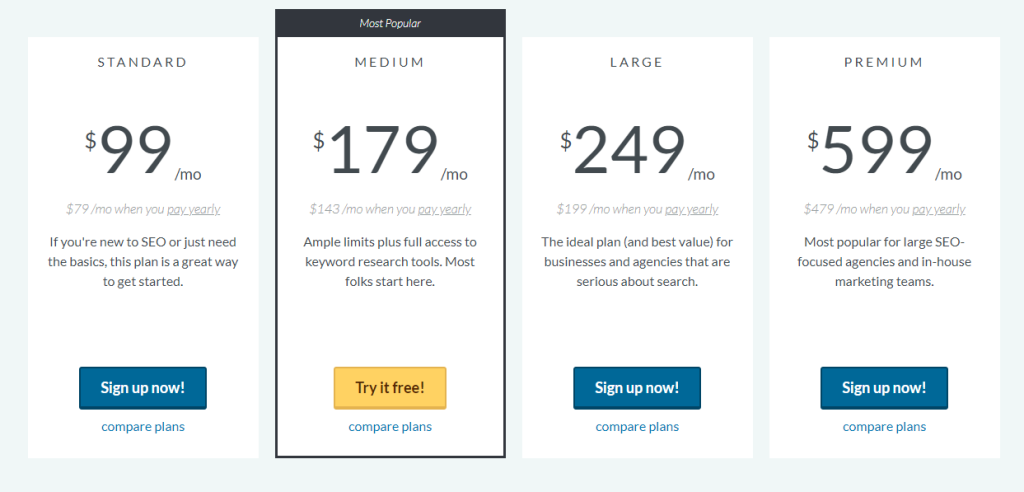The width and height of the screenshot is (1024, 492).
Task: Click Sign up now under Premium plan
Action: 884,388
